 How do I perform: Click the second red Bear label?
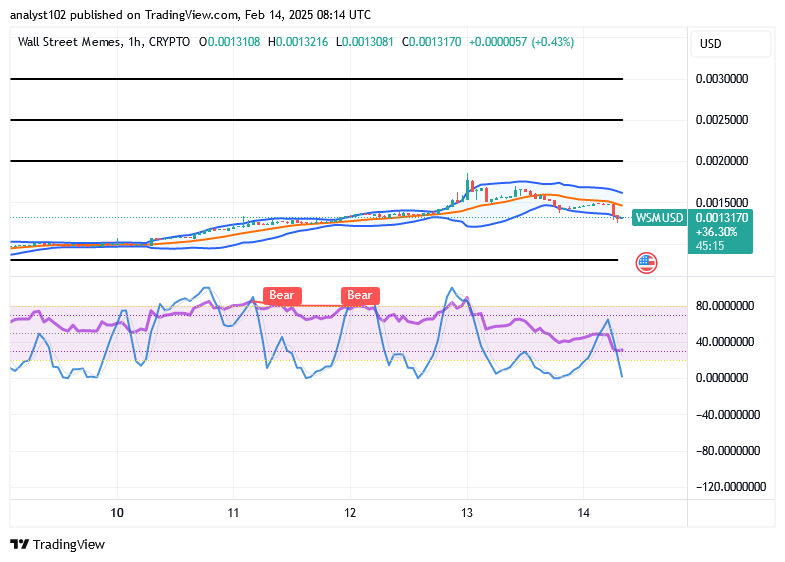coord(360,295)
